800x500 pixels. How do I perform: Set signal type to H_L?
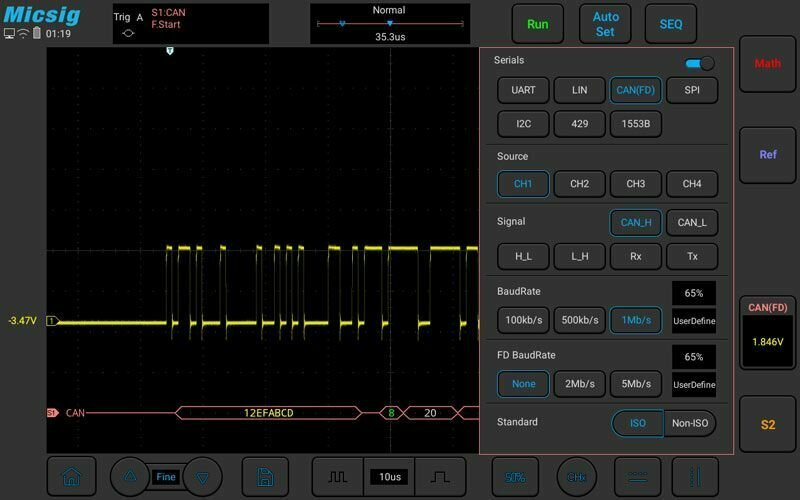tap(523, 256)
